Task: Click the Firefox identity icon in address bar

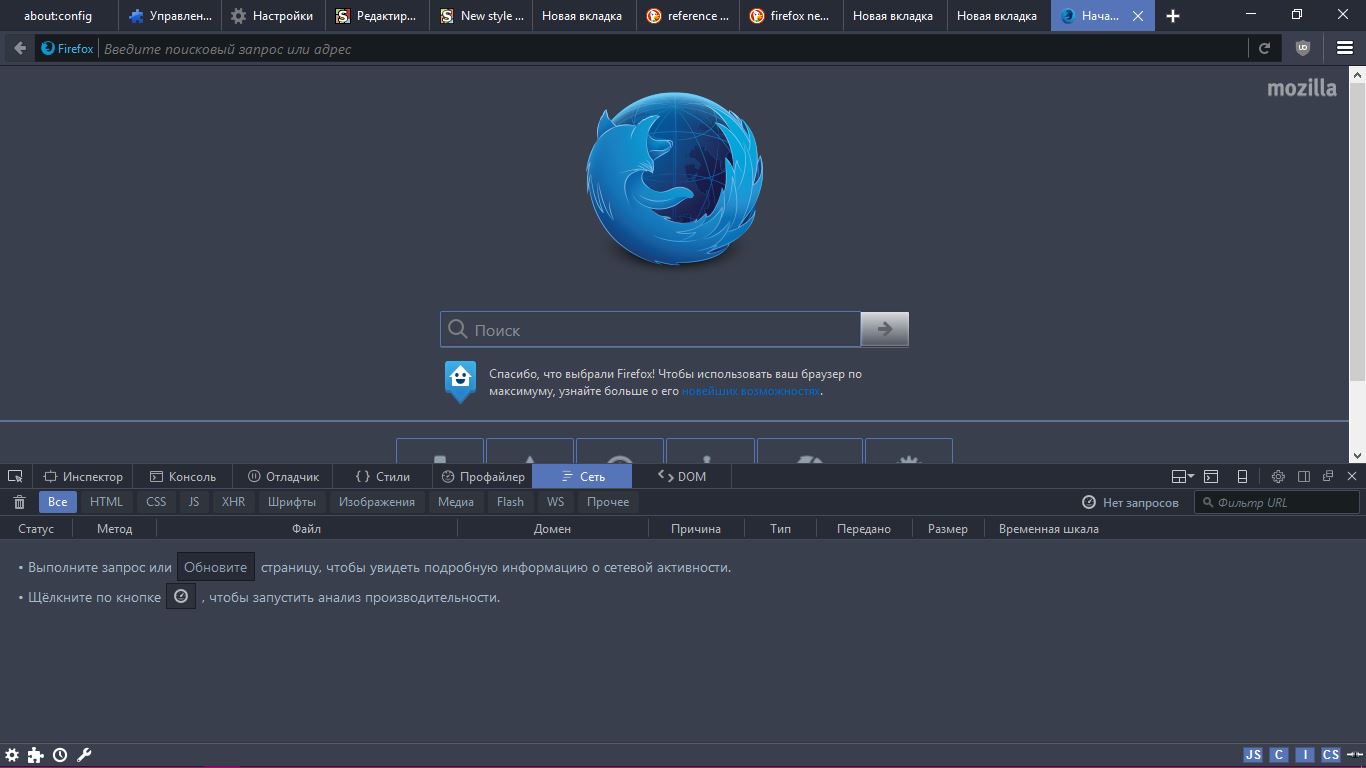Action: 67,48
